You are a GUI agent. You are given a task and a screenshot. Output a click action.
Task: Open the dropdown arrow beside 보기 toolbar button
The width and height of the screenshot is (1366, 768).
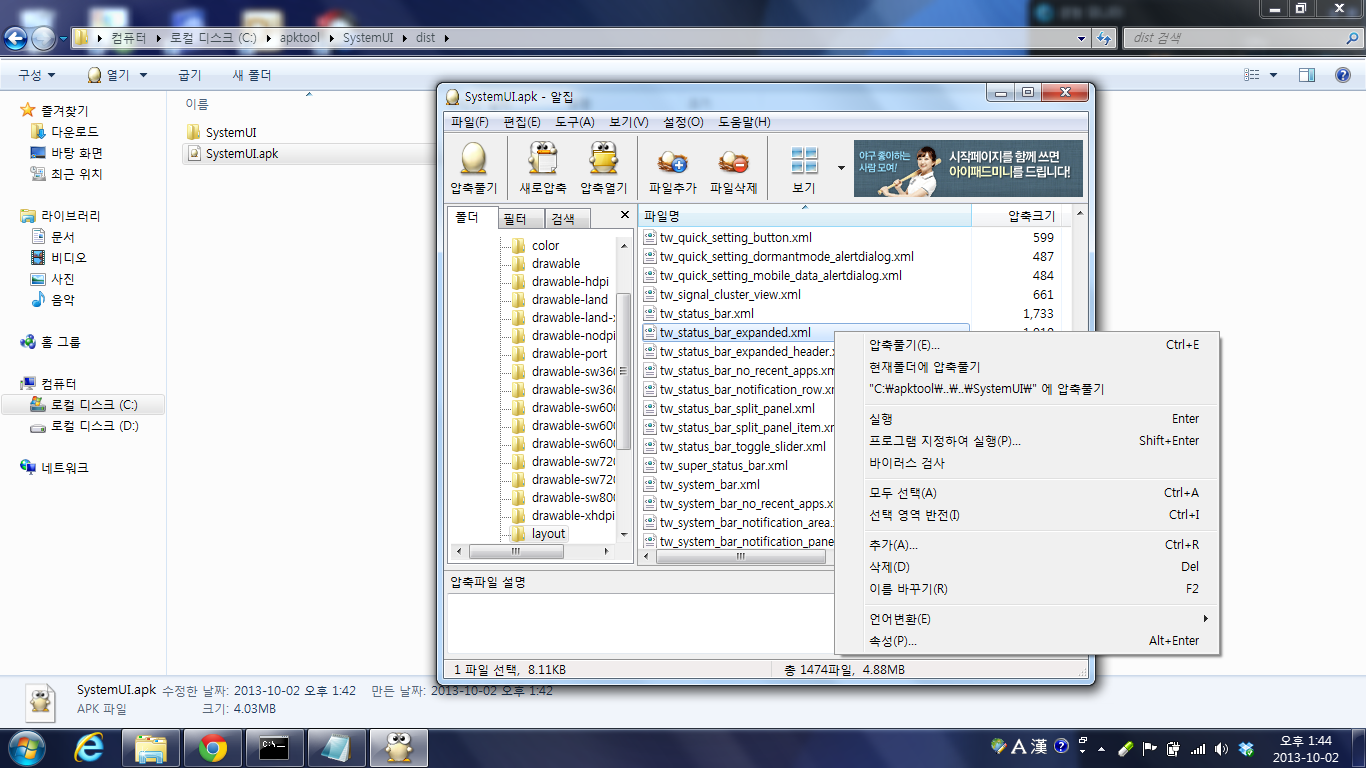pos(841,168)
